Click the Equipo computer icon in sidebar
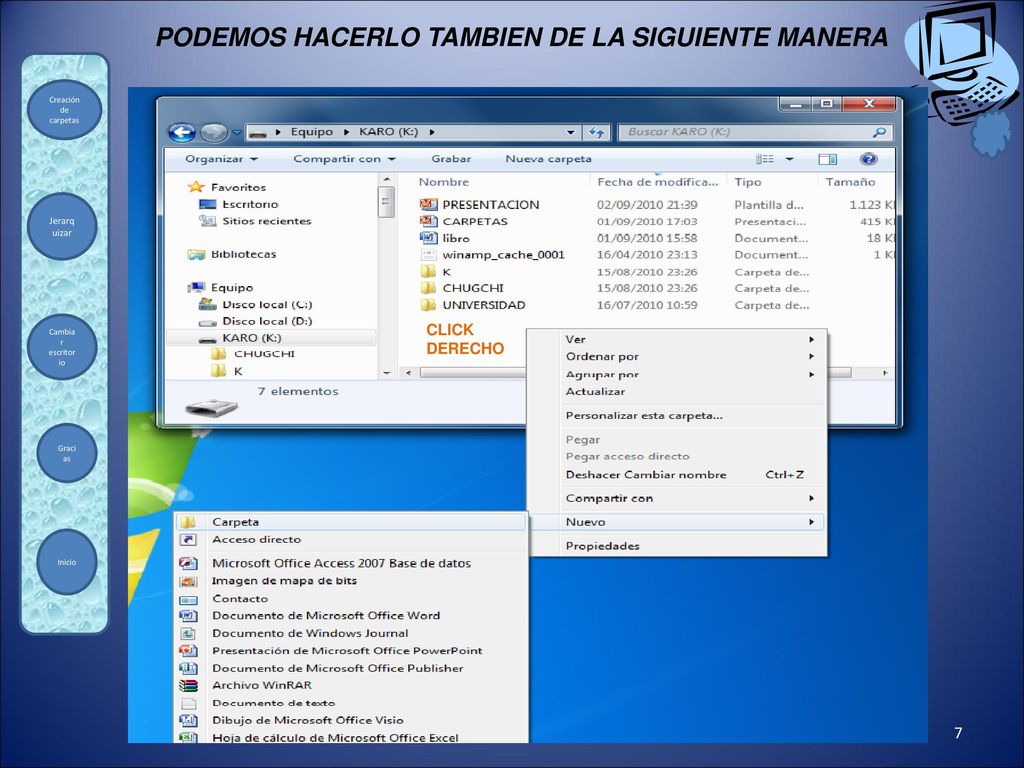Image resolution: width=1024 pixels, height=768 pixels. (196, 287)
